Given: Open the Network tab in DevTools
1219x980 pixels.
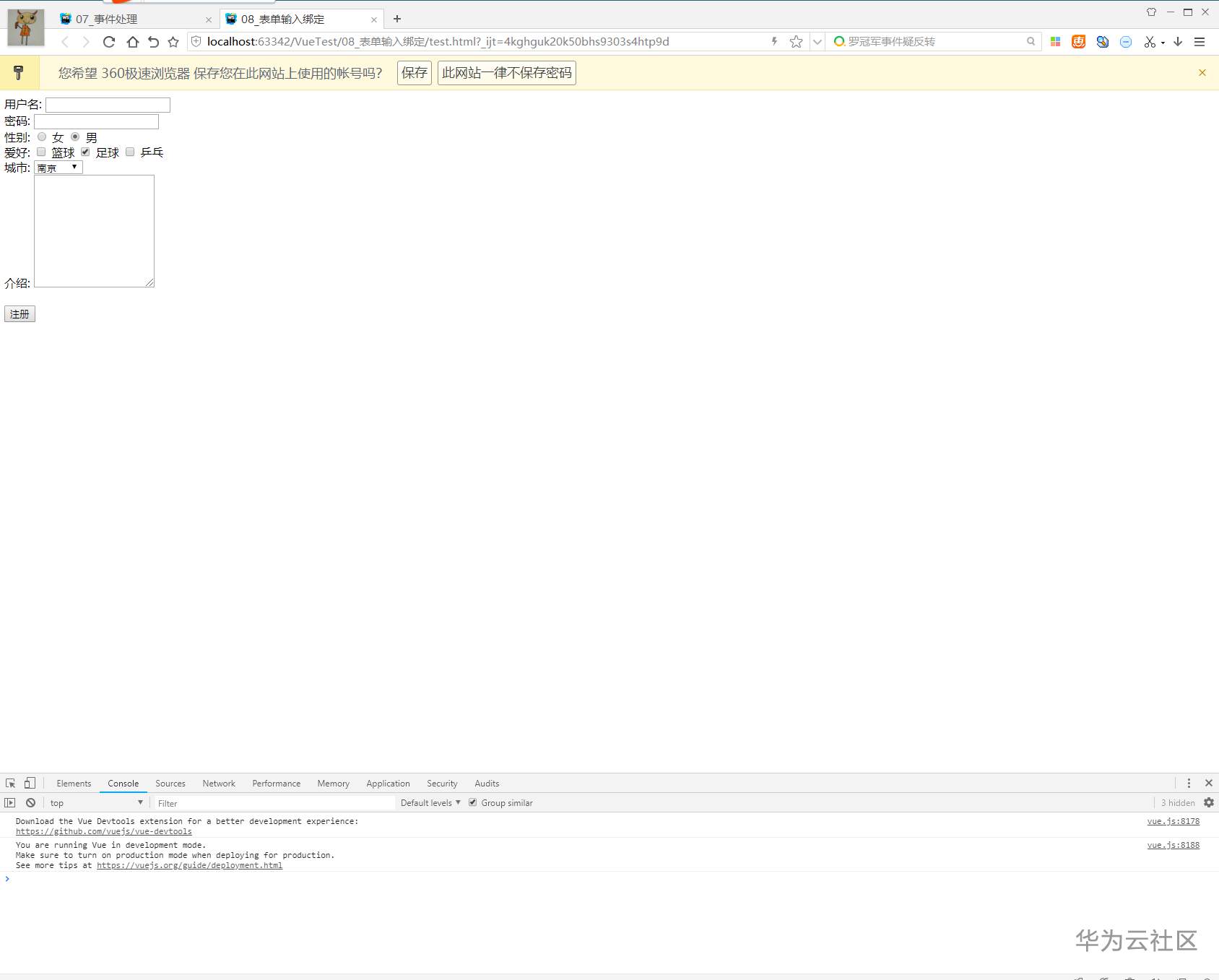Looking at the screenshot, I should (x=219, y=783).
